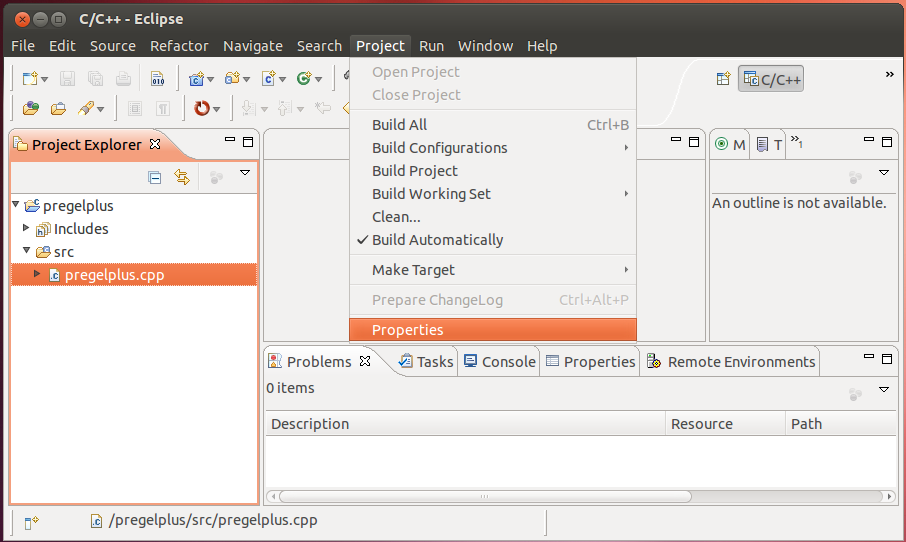The height and width of the screenshot is (542, 906).
Task: Expand the pregelplus.cpp tree node
Action: [x=37, y=273]
